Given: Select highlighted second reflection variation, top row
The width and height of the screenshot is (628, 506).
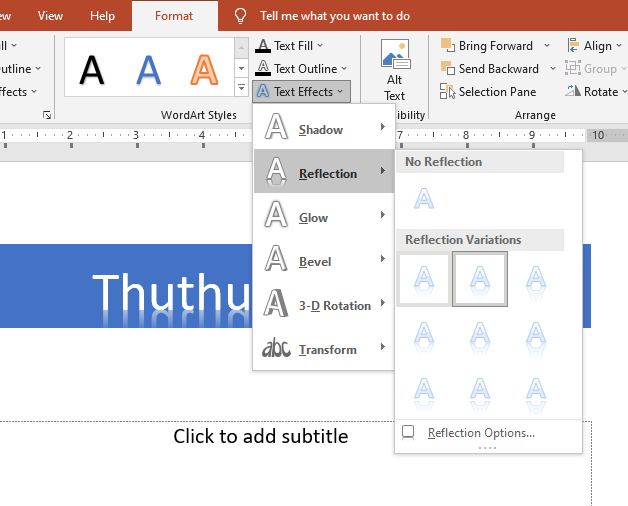Looking at the screenshot, I should tap(480, 279).
